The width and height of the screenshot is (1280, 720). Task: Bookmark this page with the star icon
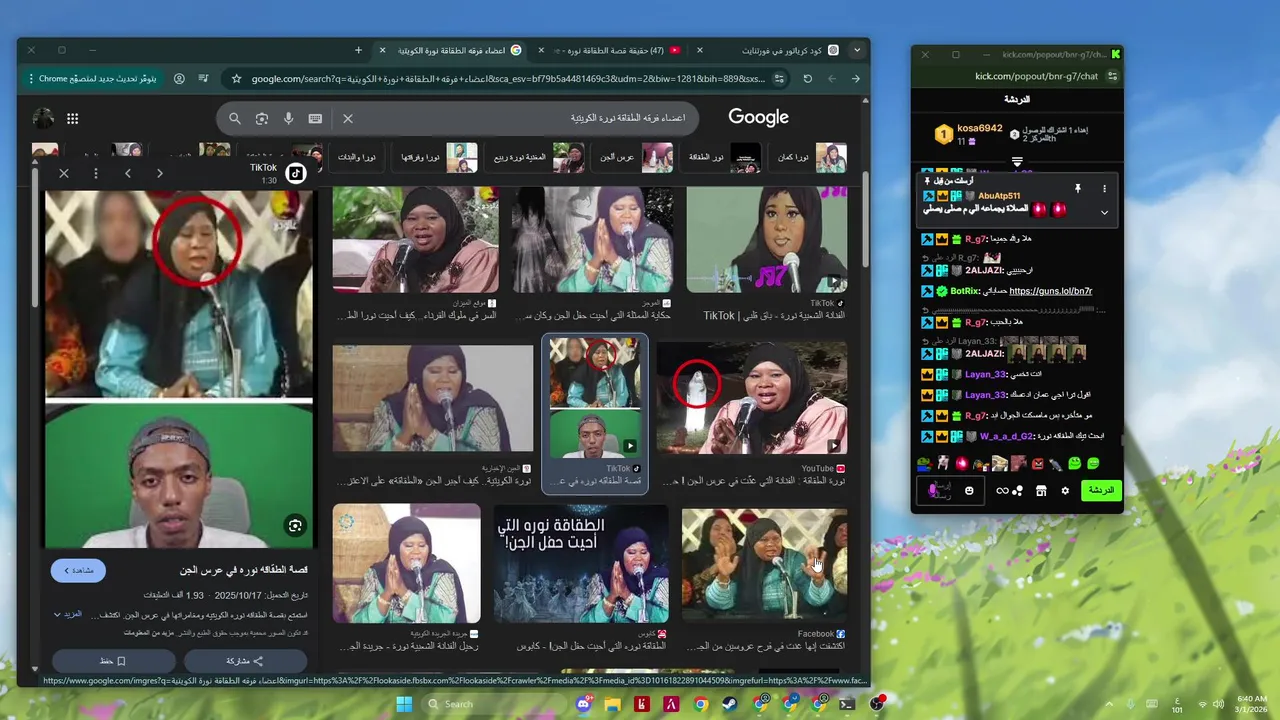click(236, 78)
